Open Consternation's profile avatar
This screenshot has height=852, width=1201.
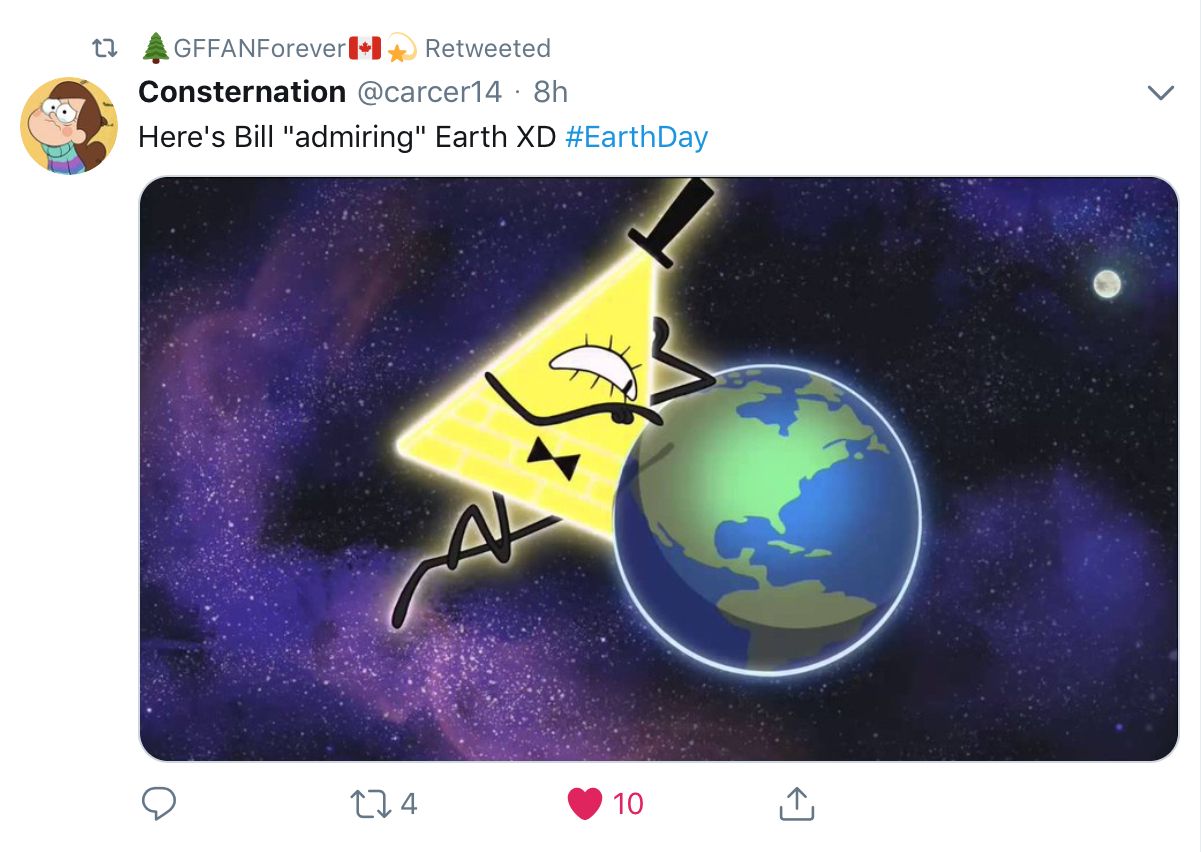point(69,125)
